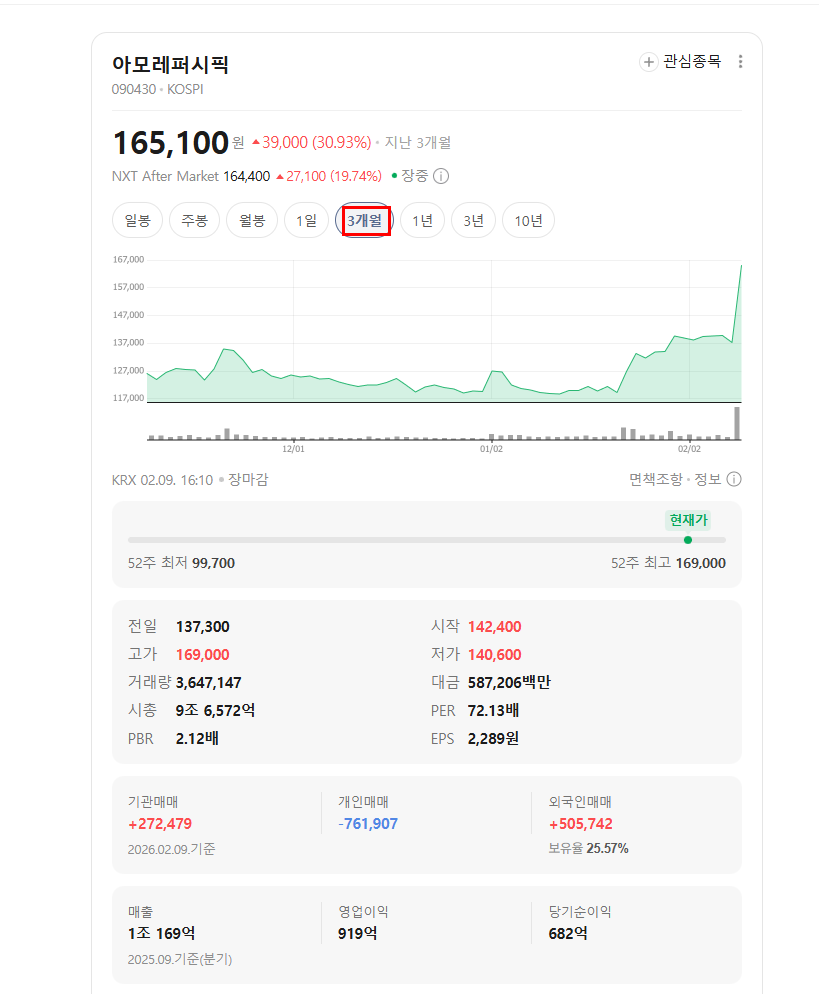The width and height of the screenshot is (819, 994).
Task: Click the 시작 142,400 value
Action: point(494,627)
